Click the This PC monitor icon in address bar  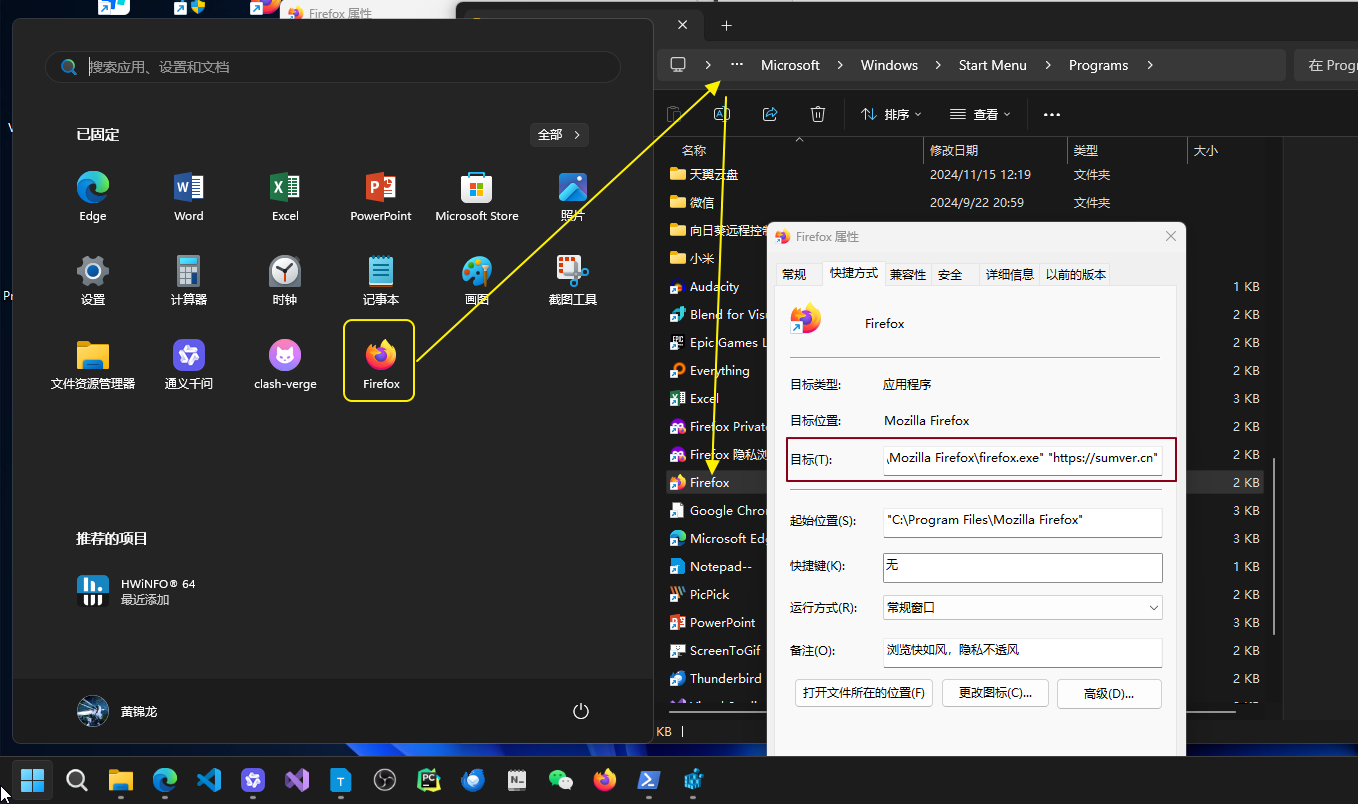(x=678, y=65)
